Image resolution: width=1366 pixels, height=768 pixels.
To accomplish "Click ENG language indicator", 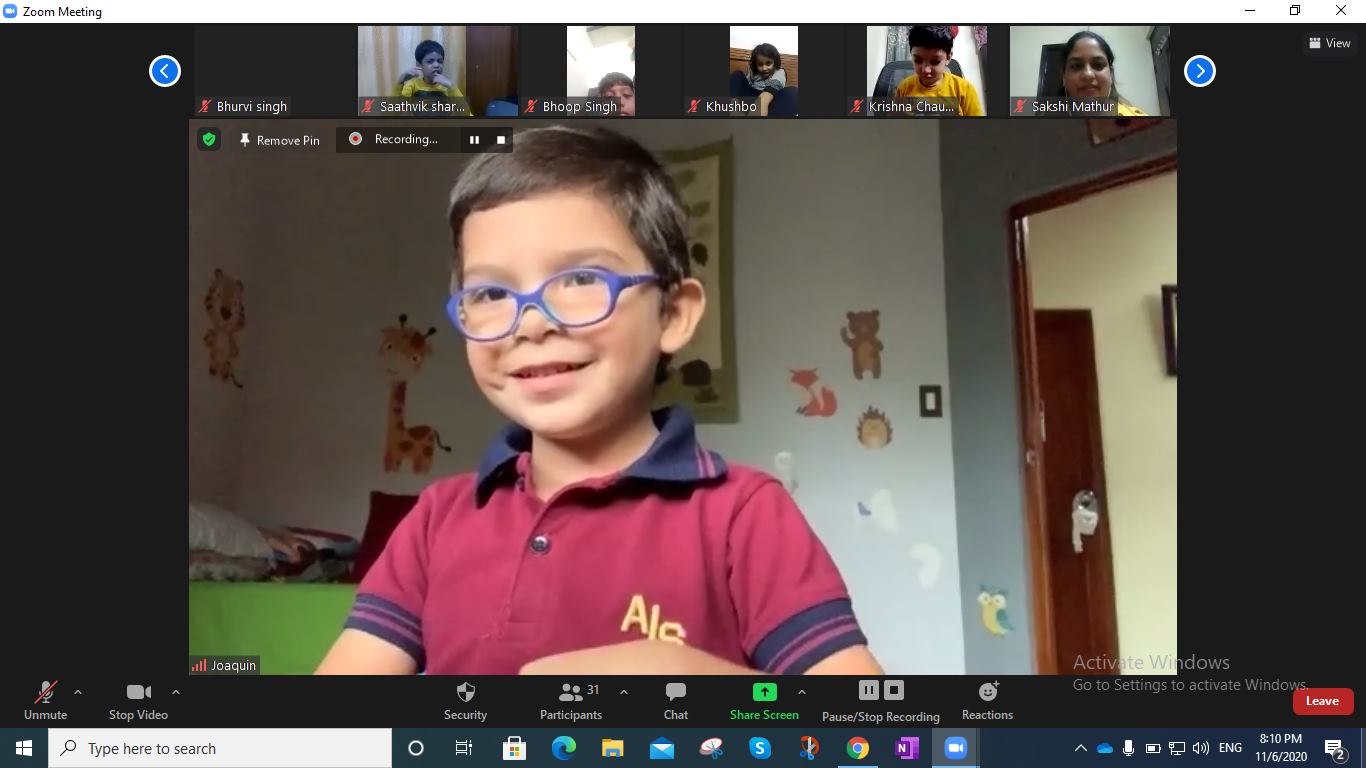I will (1230, 748).
